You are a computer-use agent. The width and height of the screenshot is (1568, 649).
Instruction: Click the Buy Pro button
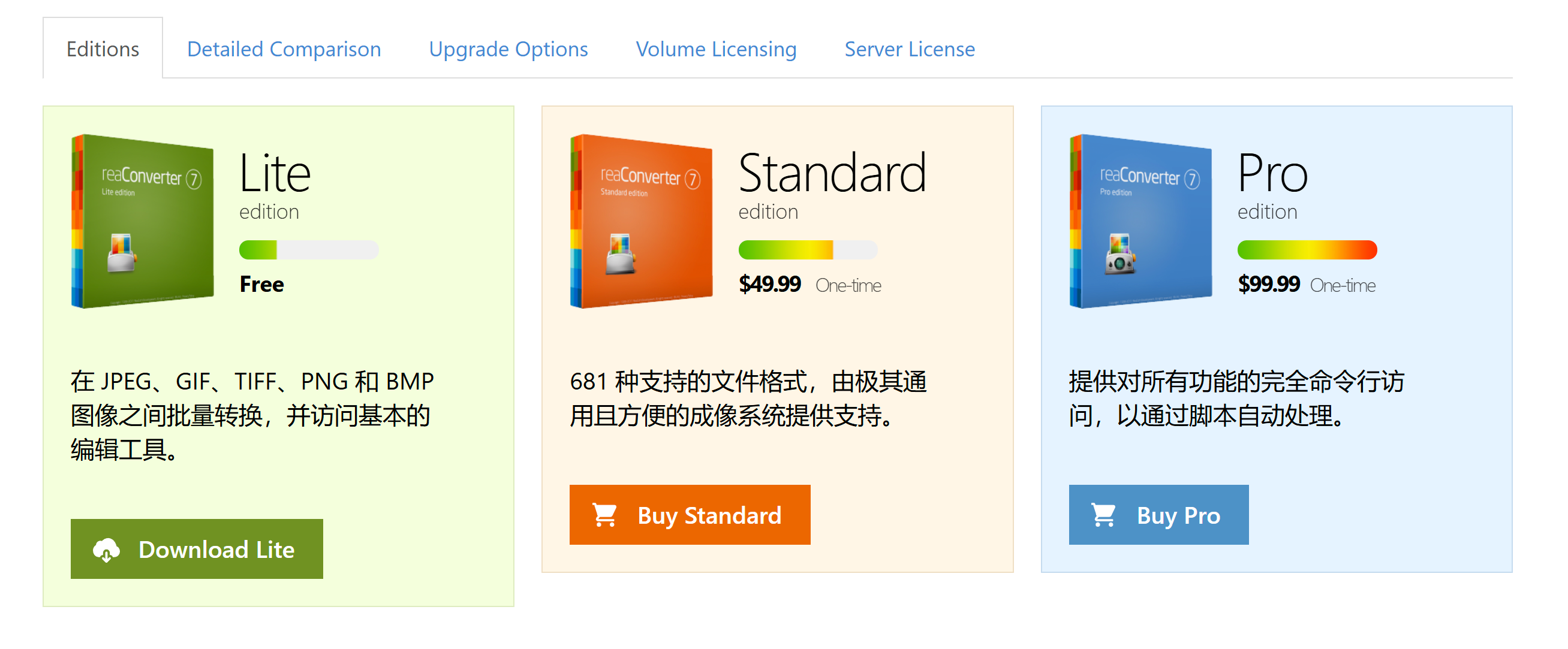click(x=1158, y=515)
